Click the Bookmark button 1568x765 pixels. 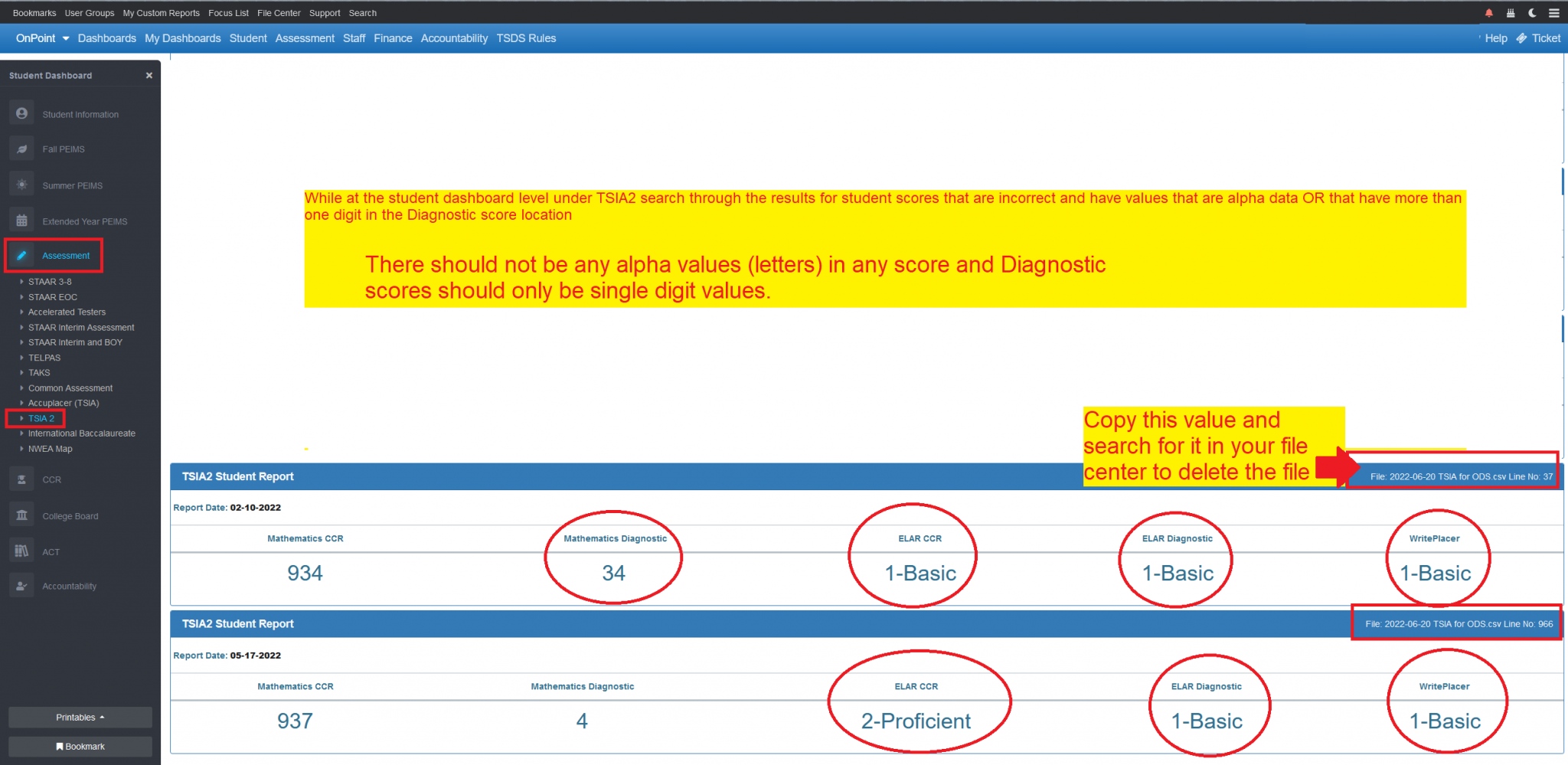[x=80, y=746]
